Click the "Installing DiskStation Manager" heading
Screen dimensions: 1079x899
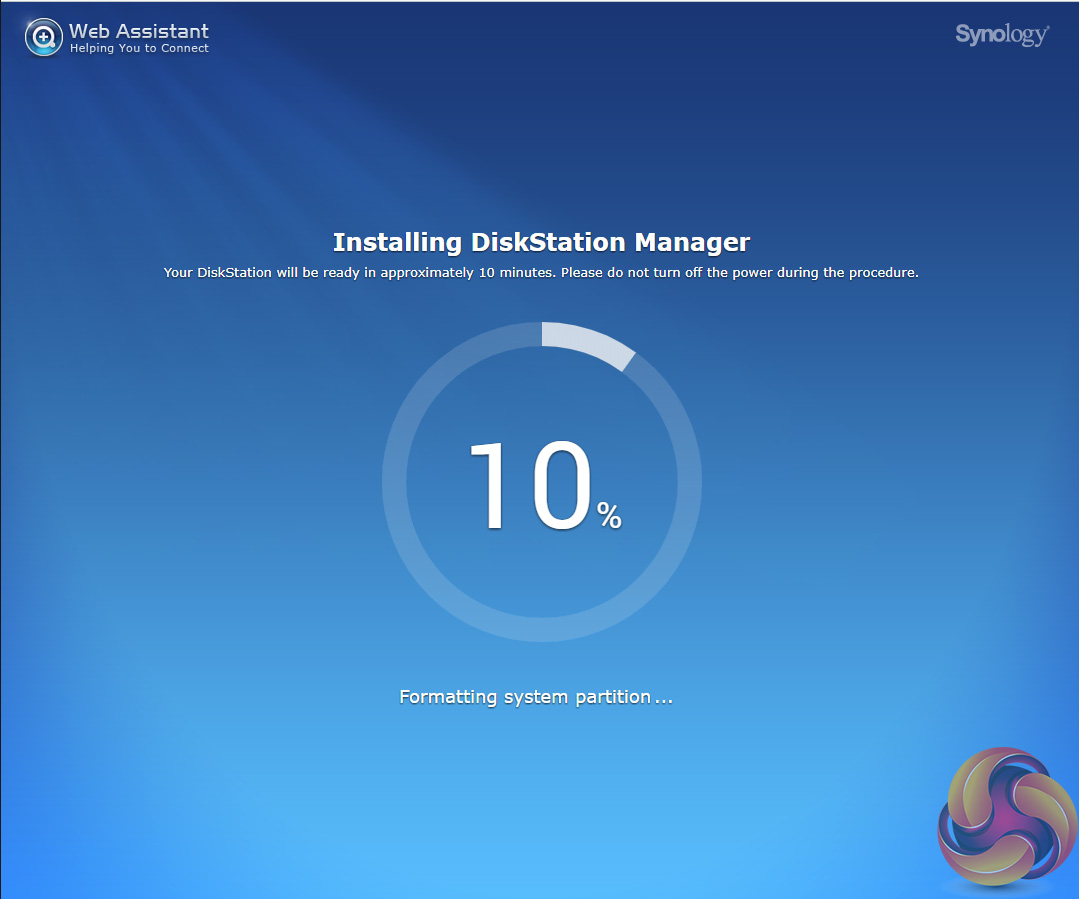point(541,242)
